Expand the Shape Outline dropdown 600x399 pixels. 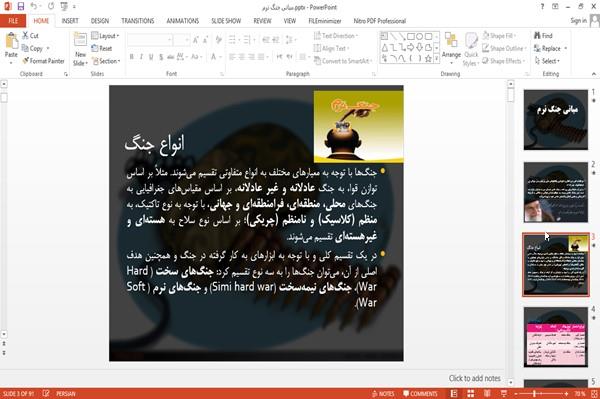[504, 48]
